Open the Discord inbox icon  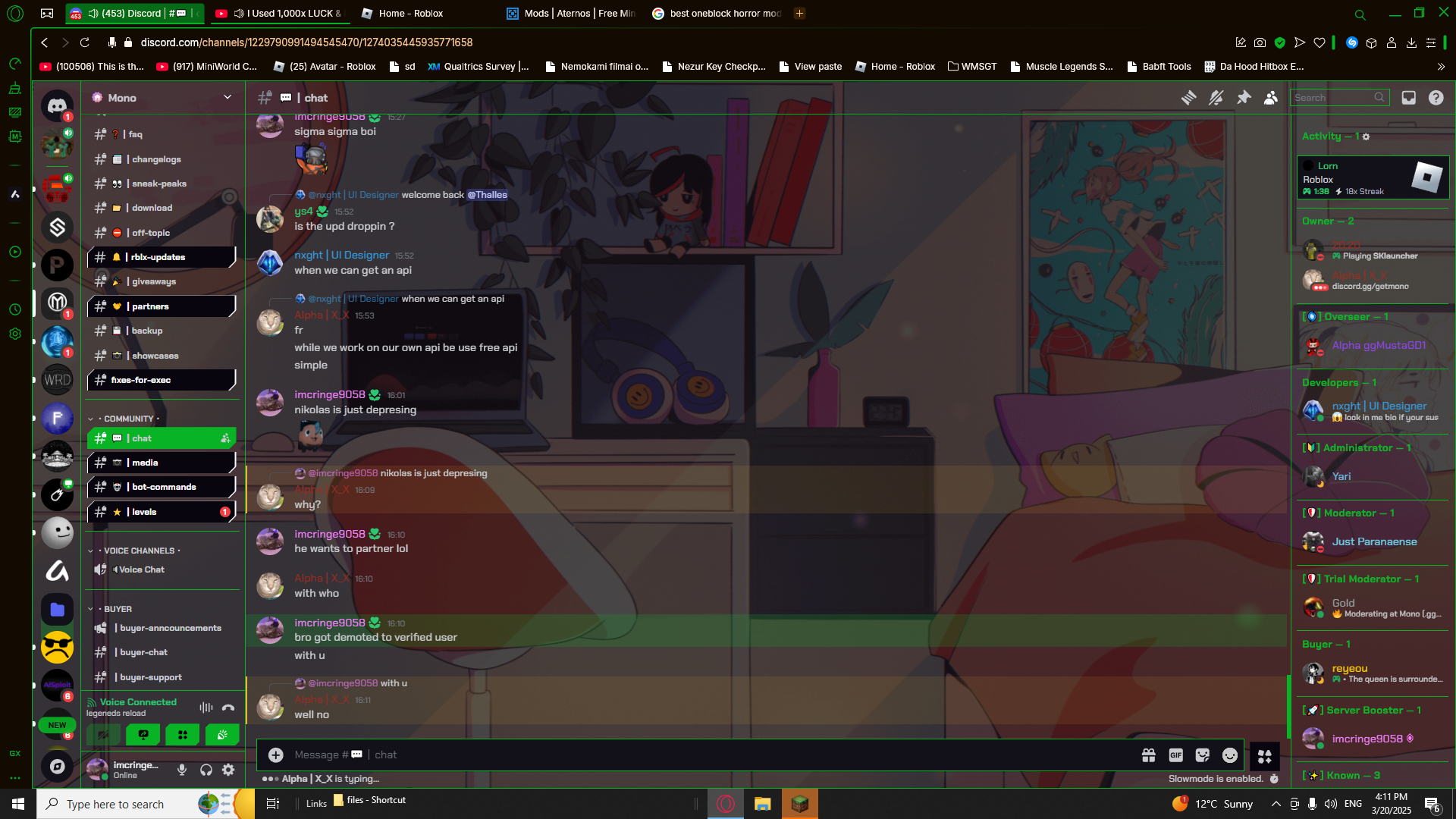1408,98
